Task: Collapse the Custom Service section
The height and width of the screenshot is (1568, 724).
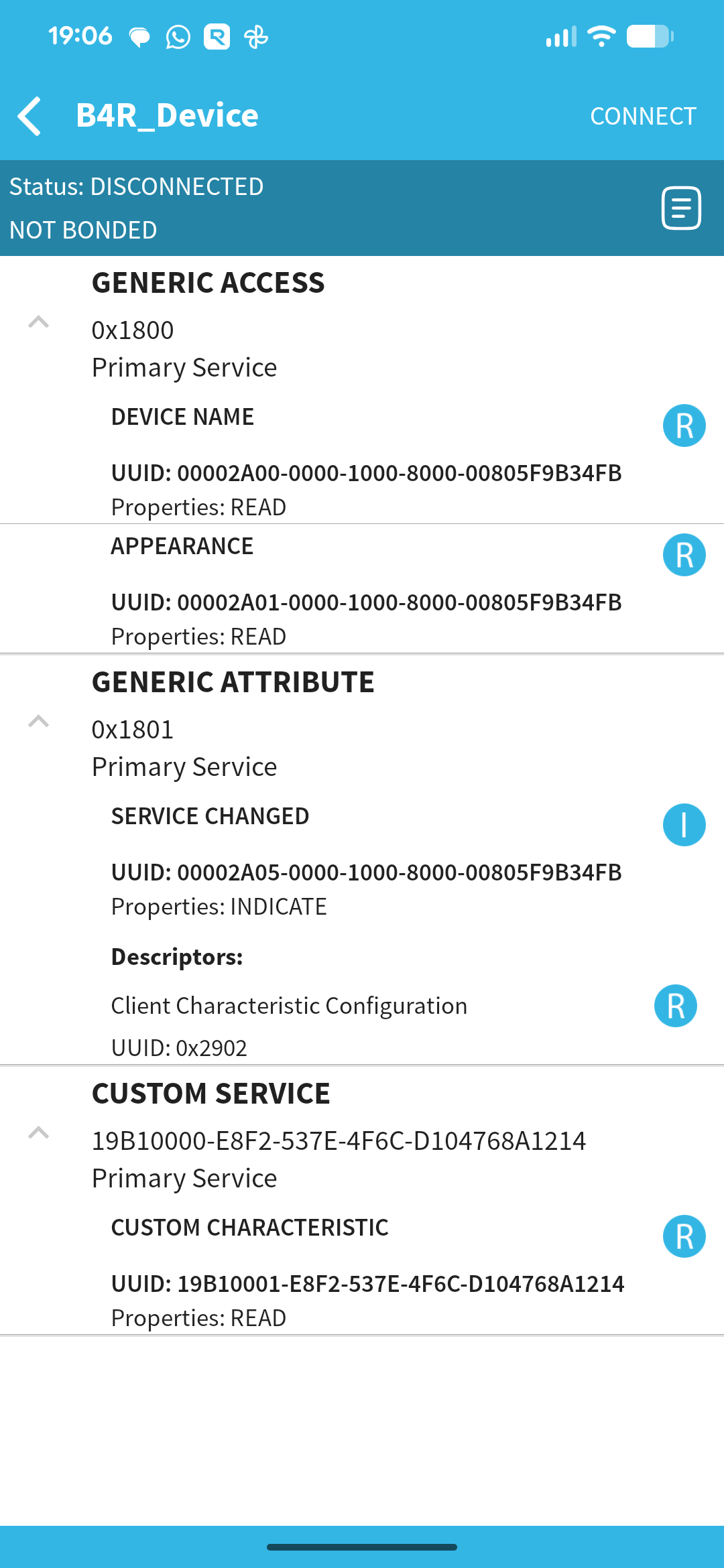Action: click(x=39, y=1133)
